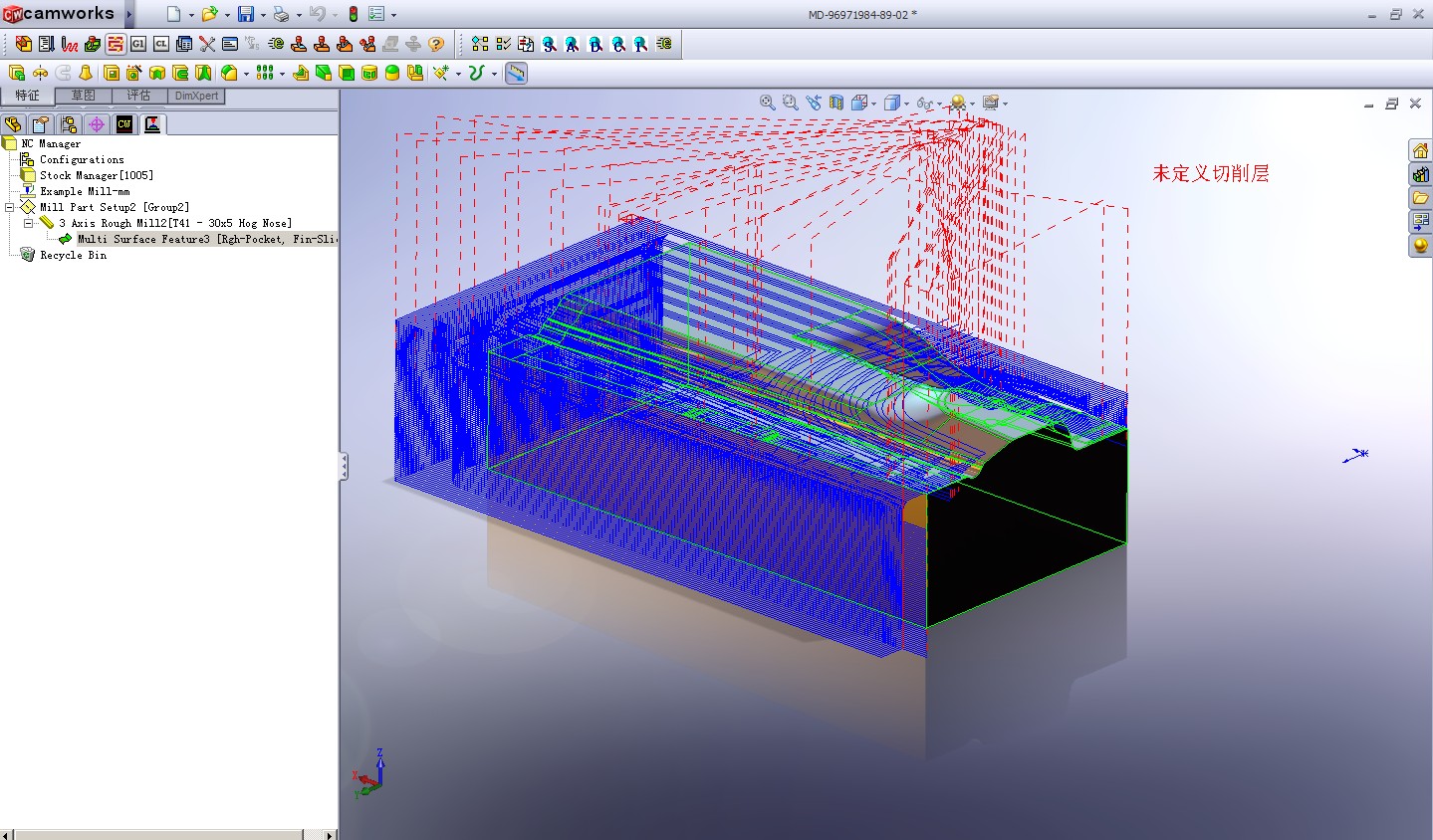Click the Simulate Toolpath icon
Image resolution: width=1433 pixels, height=840 pixels.
pos(92,44)
